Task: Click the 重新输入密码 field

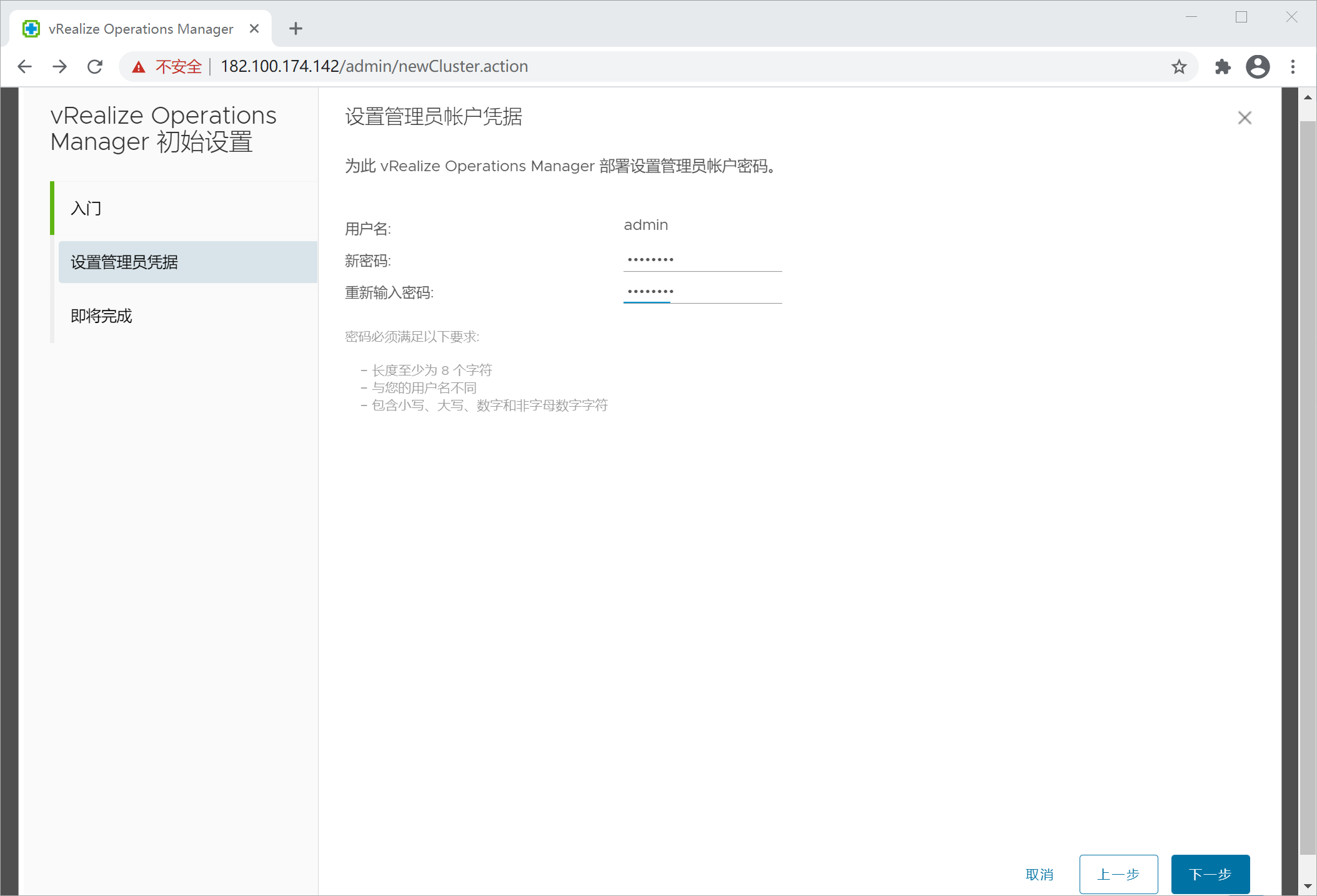Action: (x=702, y=292)
